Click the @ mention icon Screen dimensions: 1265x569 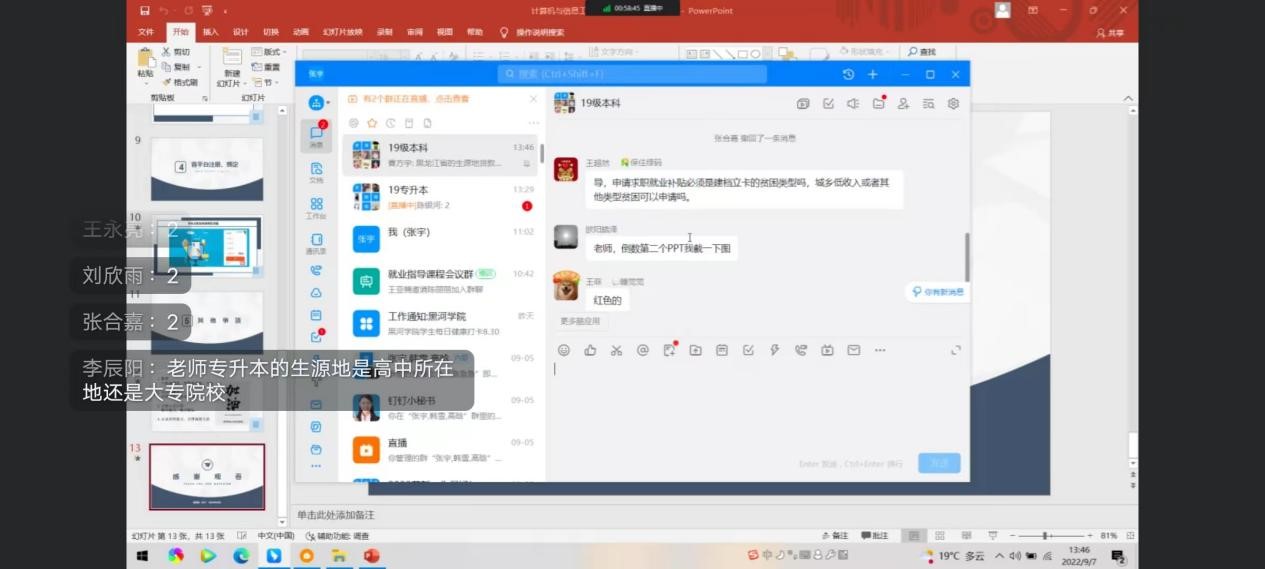coord(643,350)
